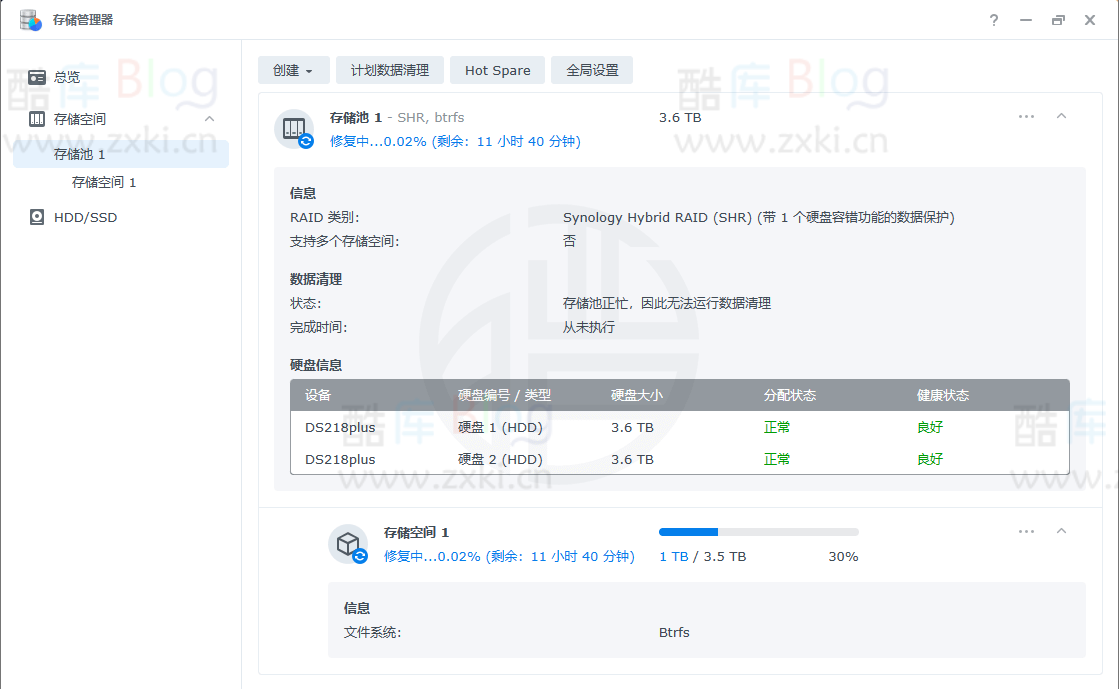Open the ellipsis menu for 存储空间 1
The width and height of the screenshot is (1119, 689).
click(1026, 531)
